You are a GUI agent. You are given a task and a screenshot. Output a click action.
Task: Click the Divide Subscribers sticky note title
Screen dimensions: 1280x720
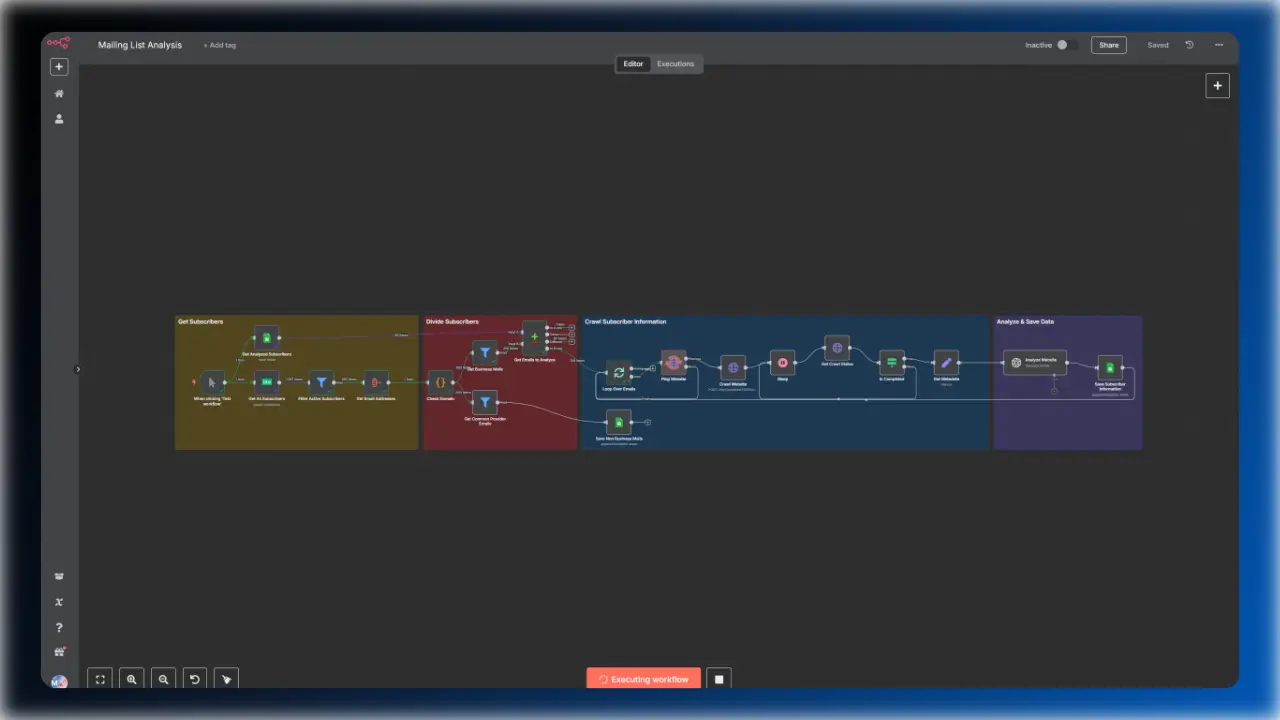452,322
